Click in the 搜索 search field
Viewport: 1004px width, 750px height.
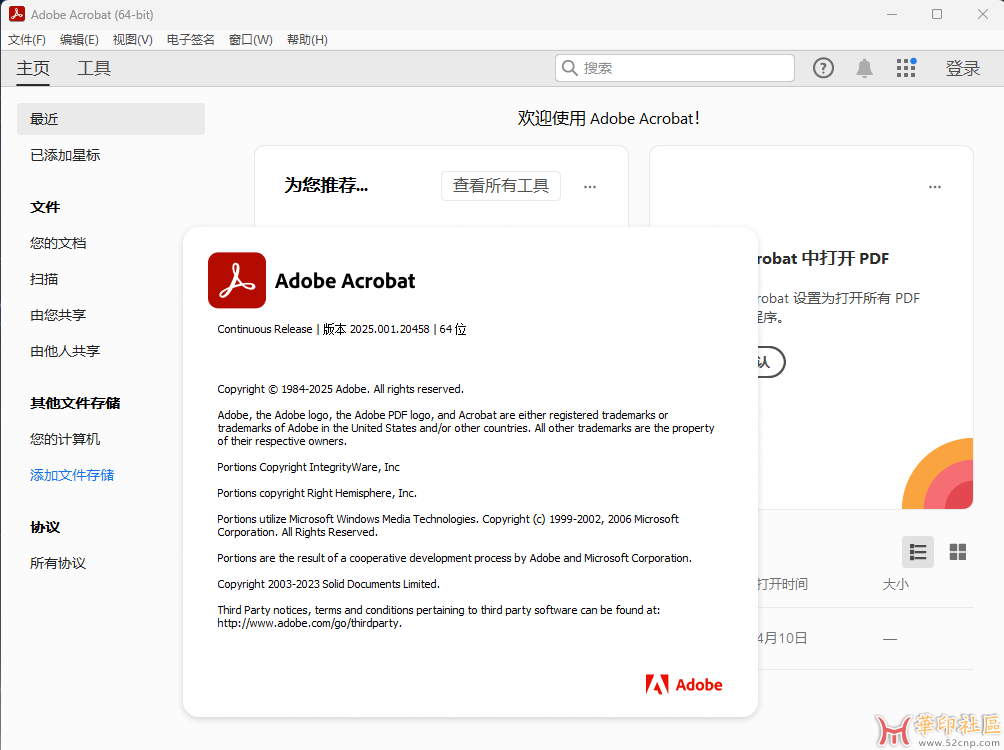(x=680, y=68)
